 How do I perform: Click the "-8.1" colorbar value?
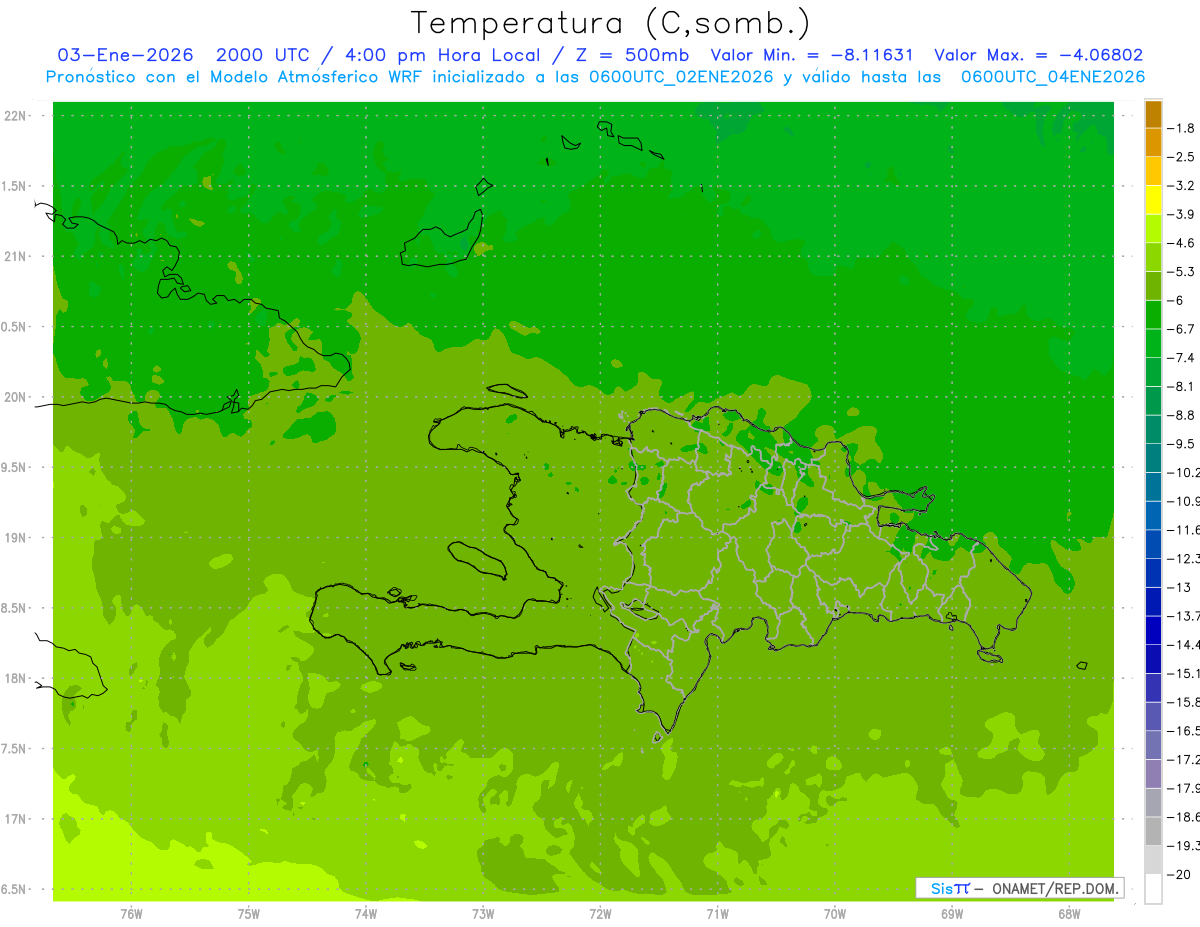[1181, 386]
